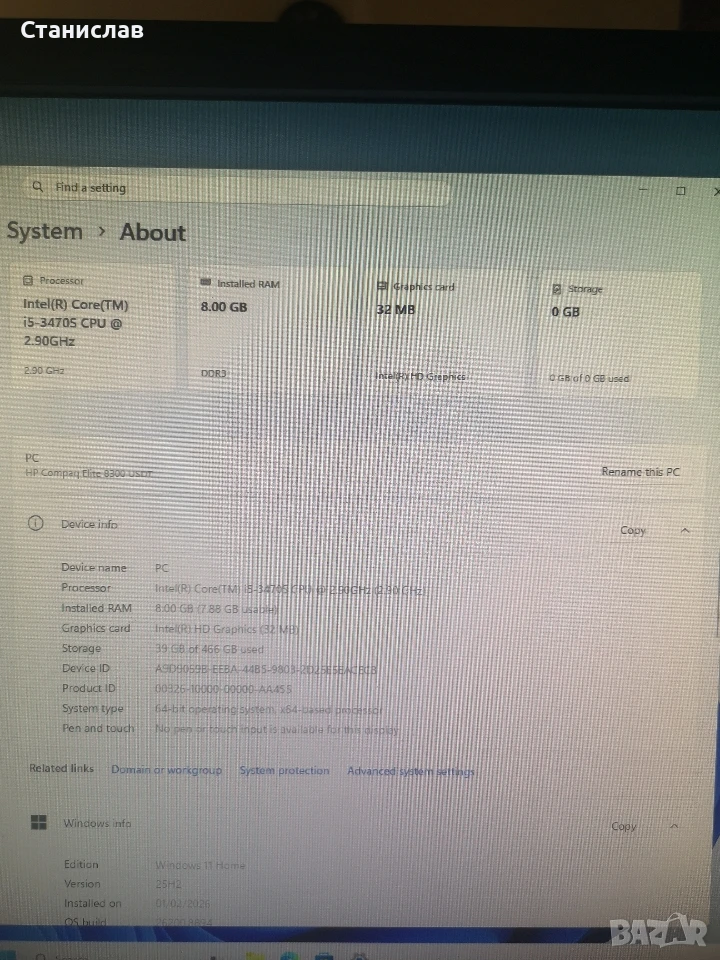
Task: Select '39 GB of 466 GB used' text
Action: pos(209,649)
